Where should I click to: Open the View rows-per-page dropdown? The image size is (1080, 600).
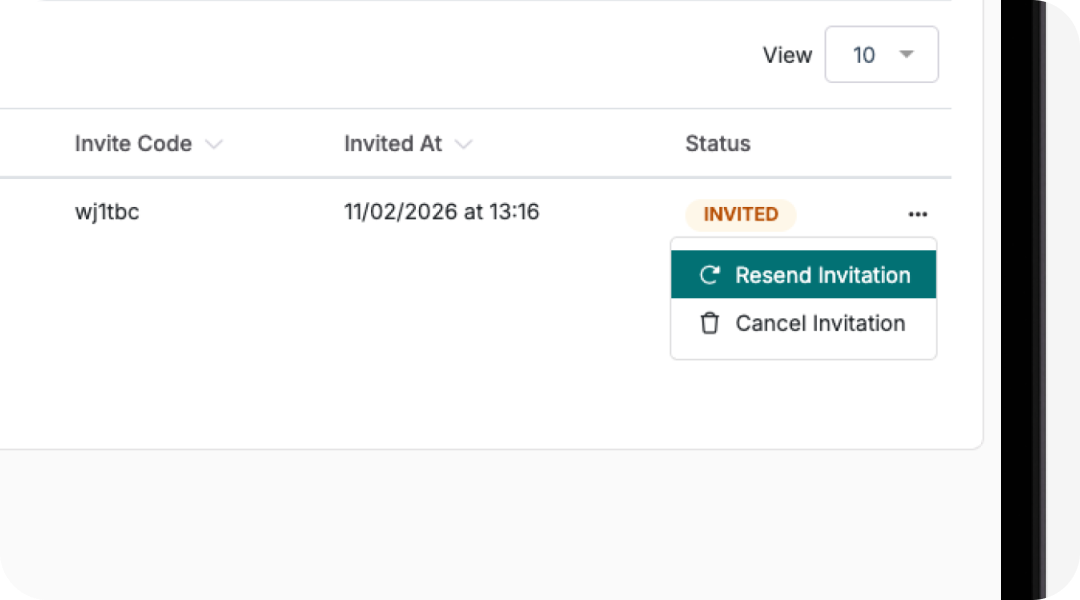pos(881,54)
